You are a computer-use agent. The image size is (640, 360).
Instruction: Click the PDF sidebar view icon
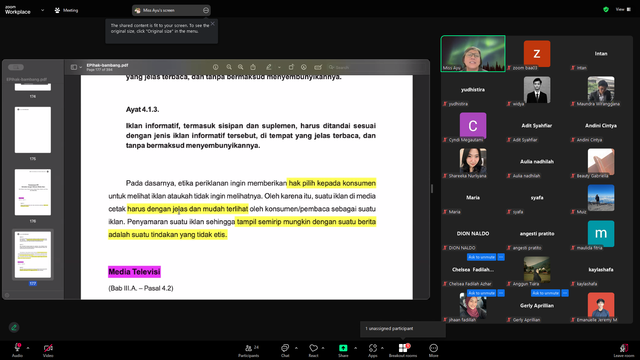[74, 67]
